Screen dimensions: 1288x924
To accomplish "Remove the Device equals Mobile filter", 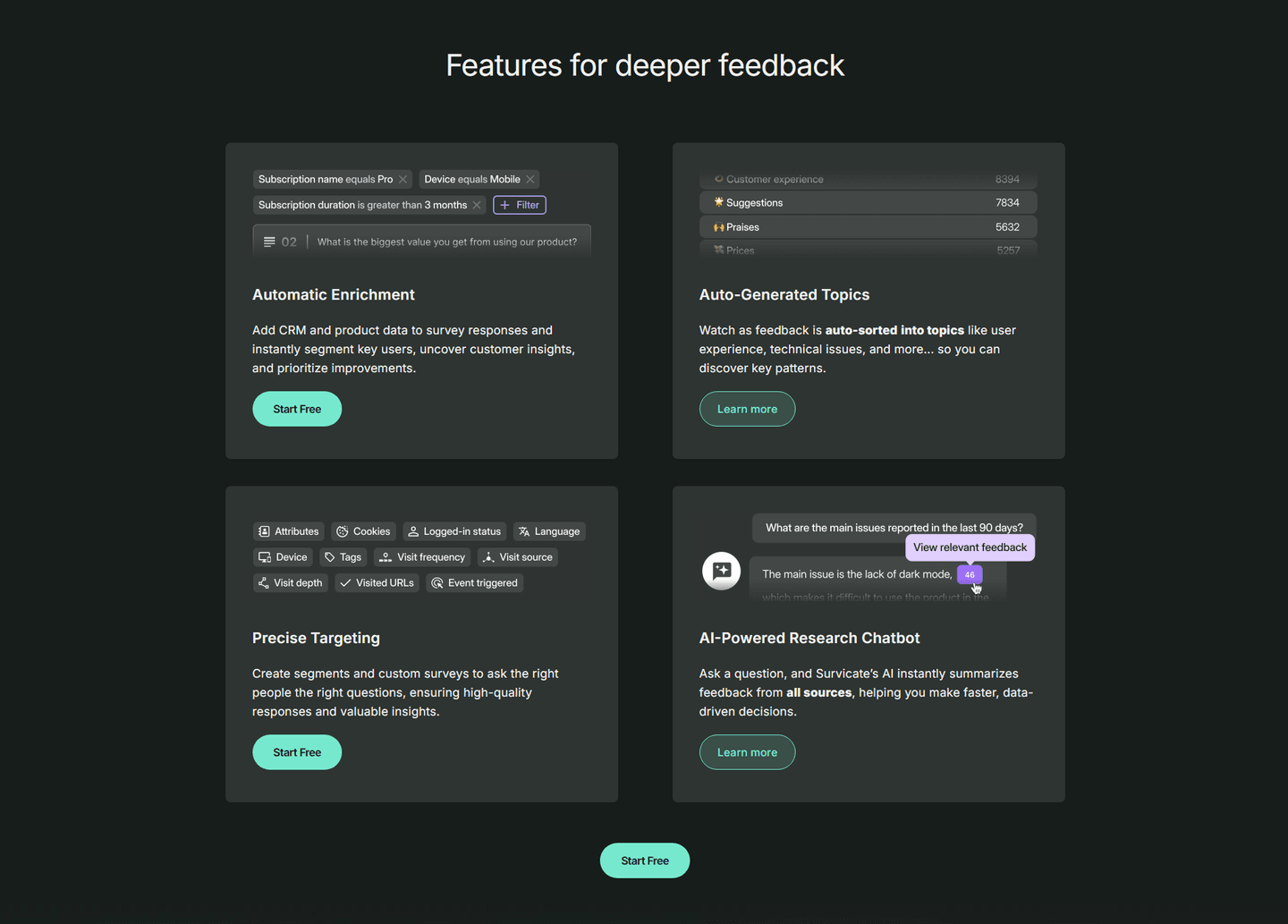I will 530,179.
